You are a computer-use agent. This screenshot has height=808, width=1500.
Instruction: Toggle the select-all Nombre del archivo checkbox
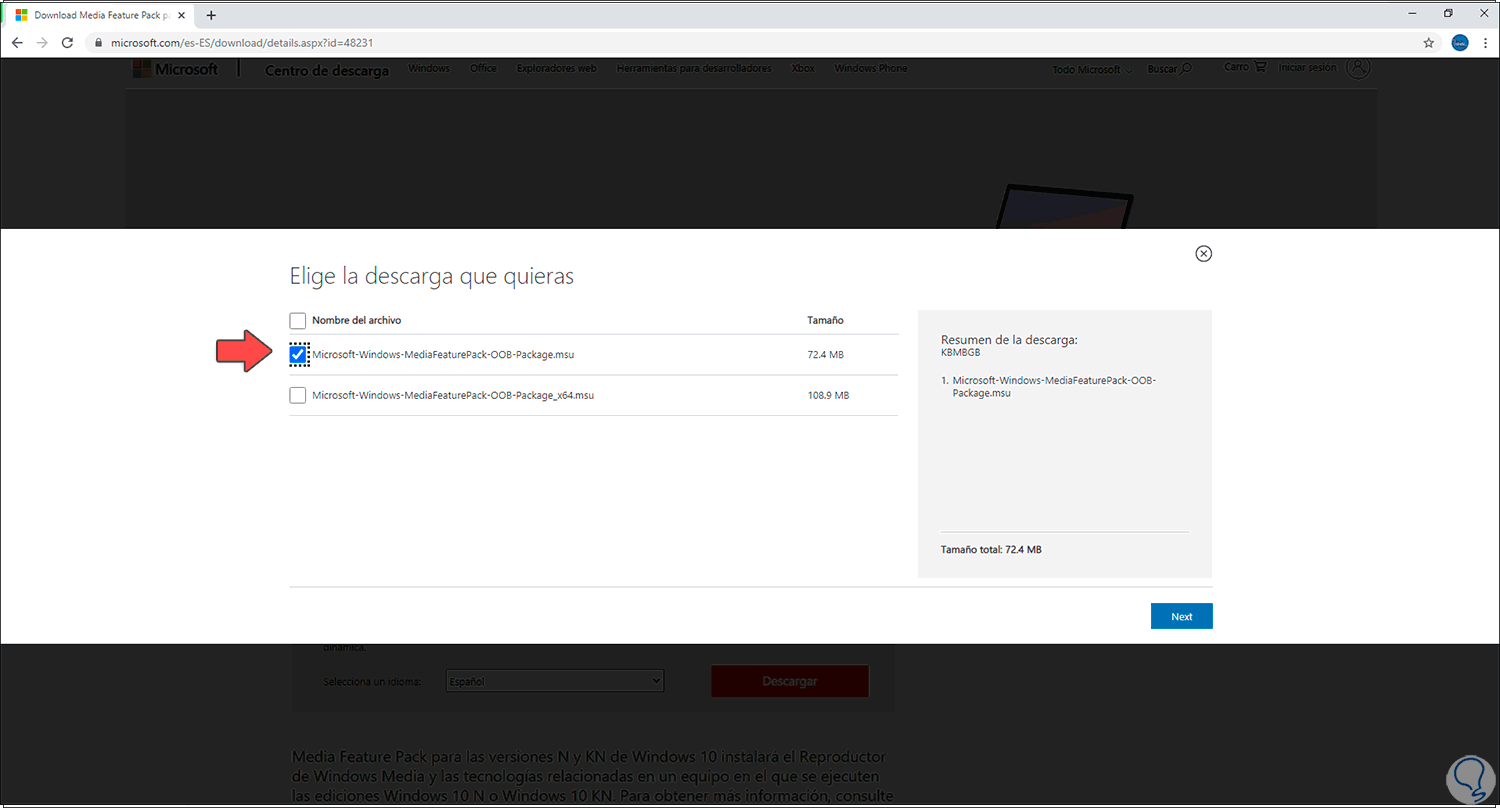(x=298, y=321)
